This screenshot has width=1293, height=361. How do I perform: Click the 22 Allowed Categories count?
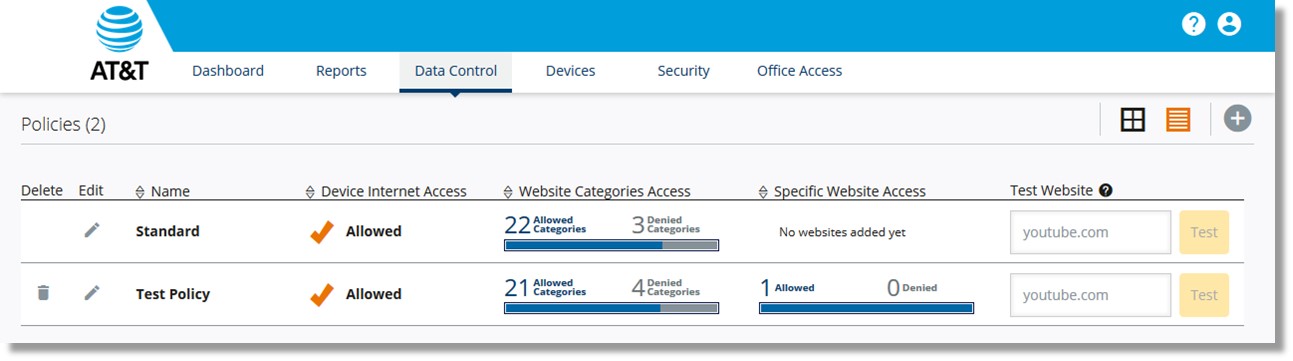click(x=545, y=225)
